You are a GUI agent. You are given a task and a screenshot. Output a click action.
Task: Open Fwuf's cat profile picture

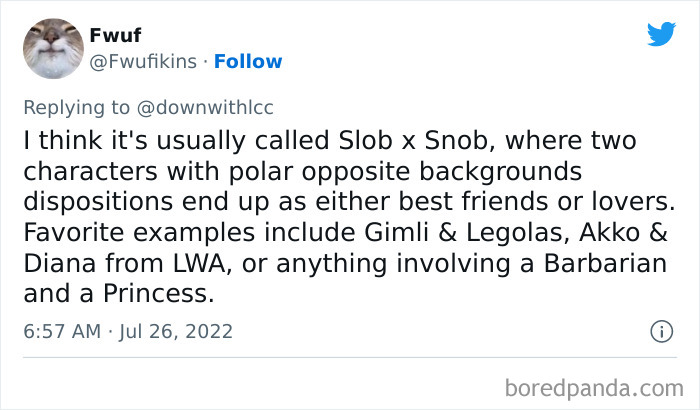click(x=51, y=47)
